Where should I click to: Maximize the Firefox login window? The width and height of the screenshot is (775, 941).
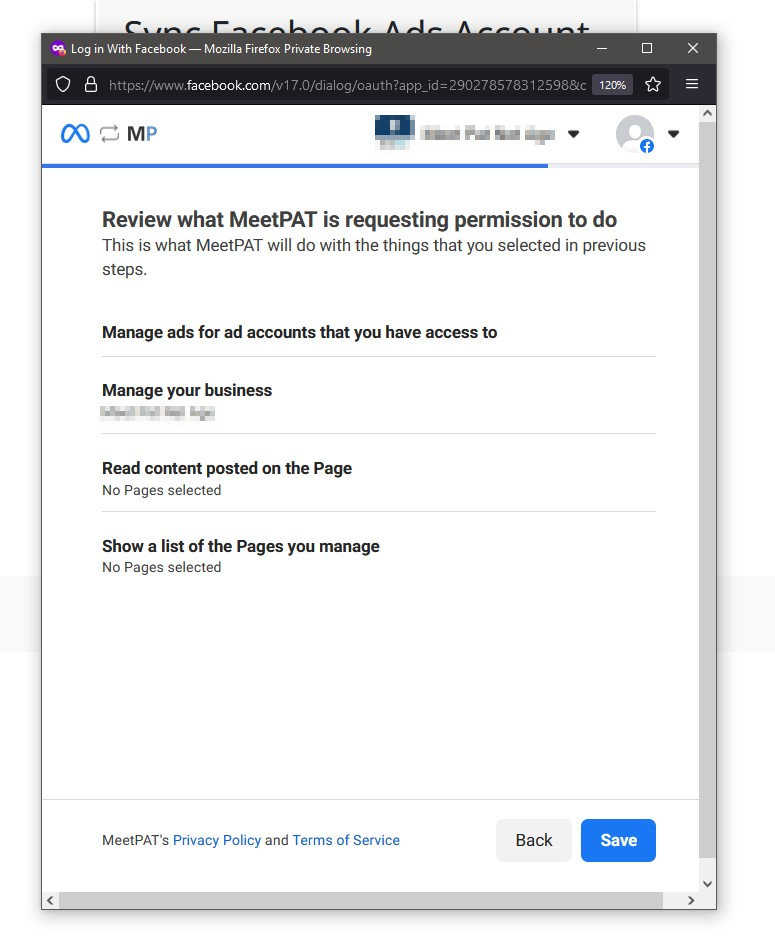coord(647,48)
